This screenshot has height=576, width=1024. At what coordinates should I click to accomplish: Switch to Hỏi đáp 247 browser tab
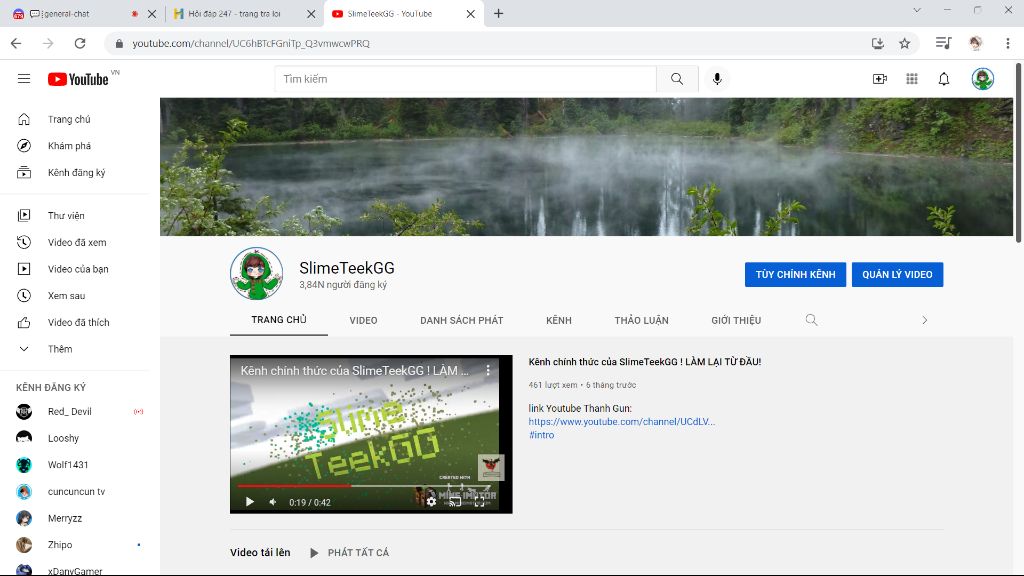[235, 14]
